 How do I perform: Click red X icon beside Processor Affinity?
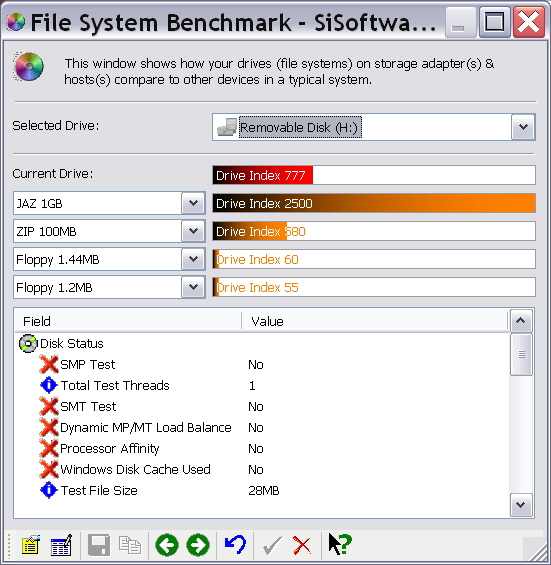point(49,448)
